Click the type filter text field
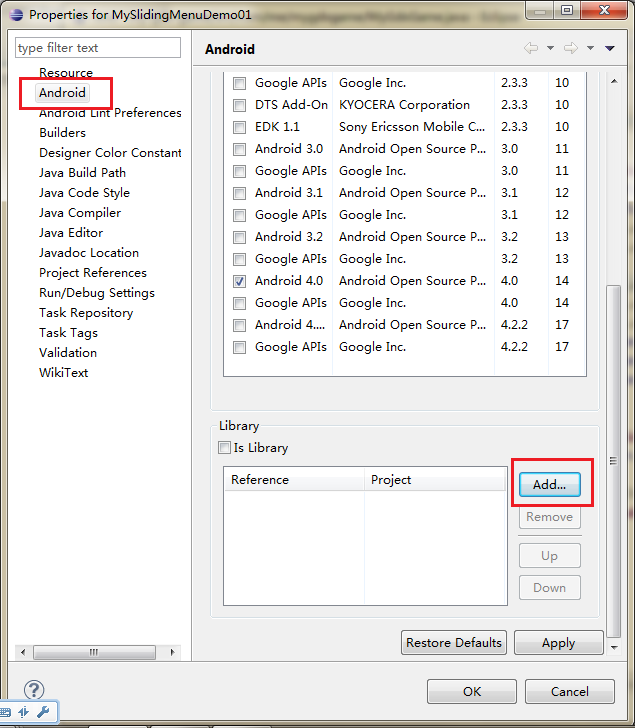The height and width of the screenshot is (728, 635). coord(98,48)
